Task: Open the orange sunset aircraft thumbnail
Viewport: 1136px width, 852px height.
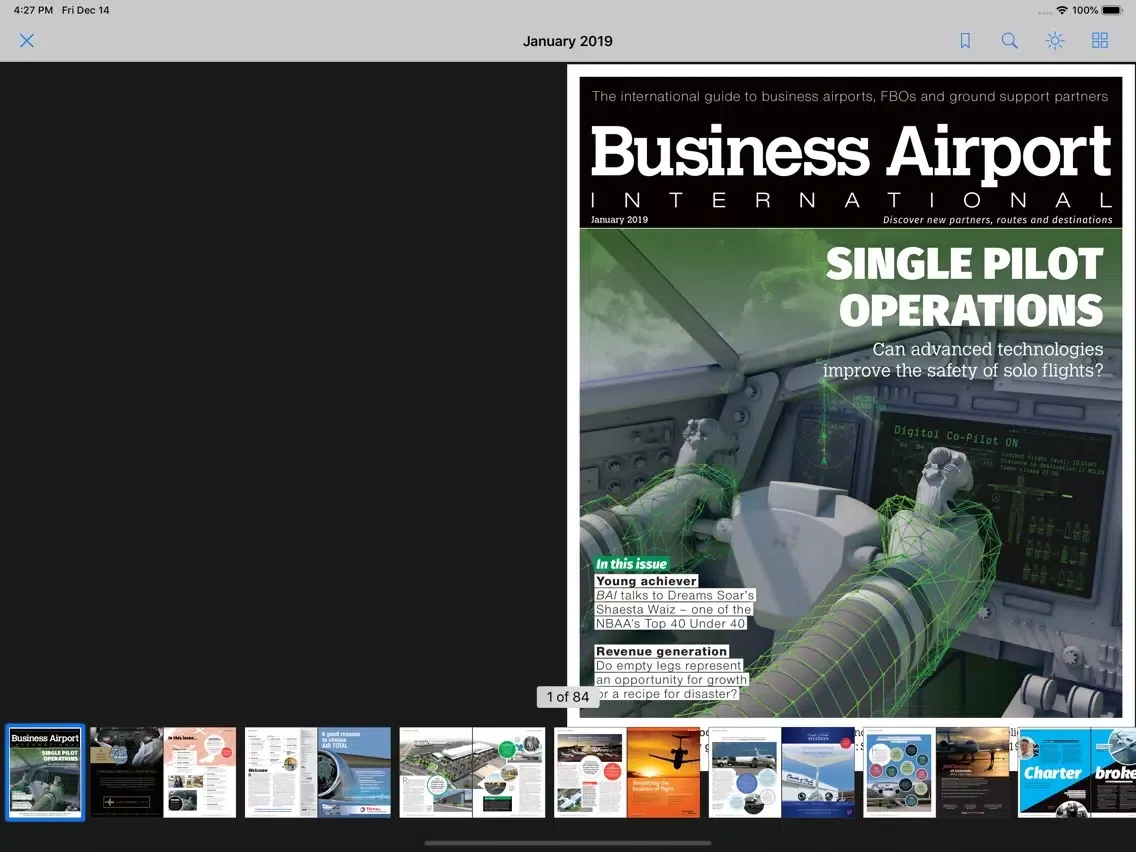Action: (664, 772)
